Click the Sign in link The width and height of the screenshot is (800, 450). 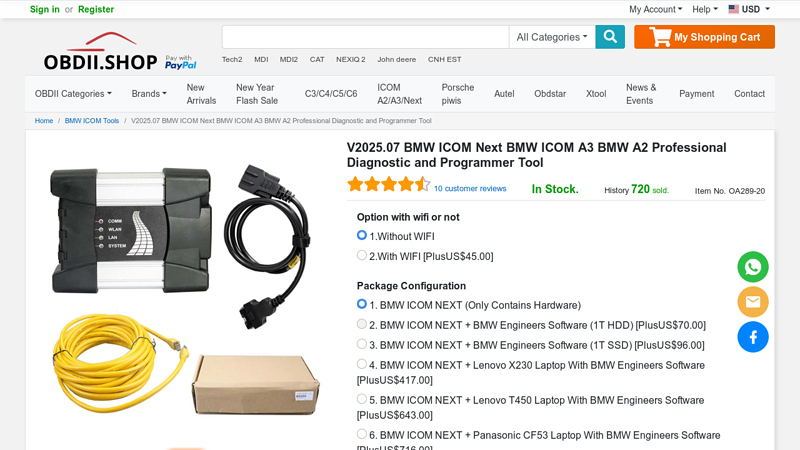tap(44, 9)
